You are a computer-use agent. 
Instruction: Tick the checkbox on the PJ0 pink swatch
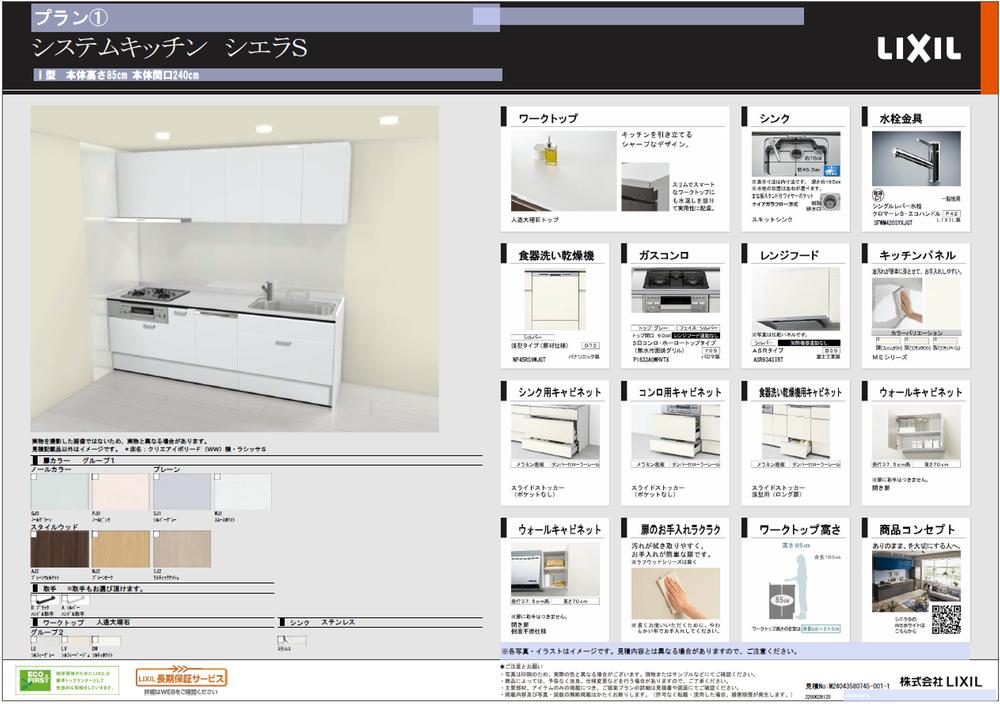tap(95, 476)
